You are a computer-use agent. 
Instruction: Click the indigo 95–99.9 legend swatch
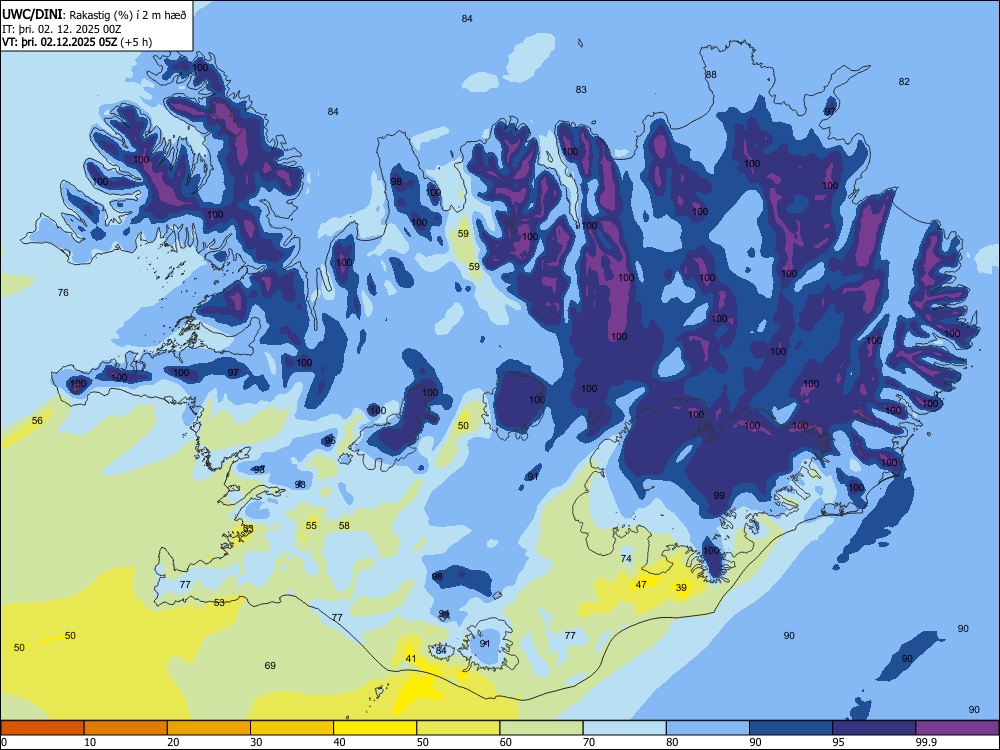coord(874,728)
